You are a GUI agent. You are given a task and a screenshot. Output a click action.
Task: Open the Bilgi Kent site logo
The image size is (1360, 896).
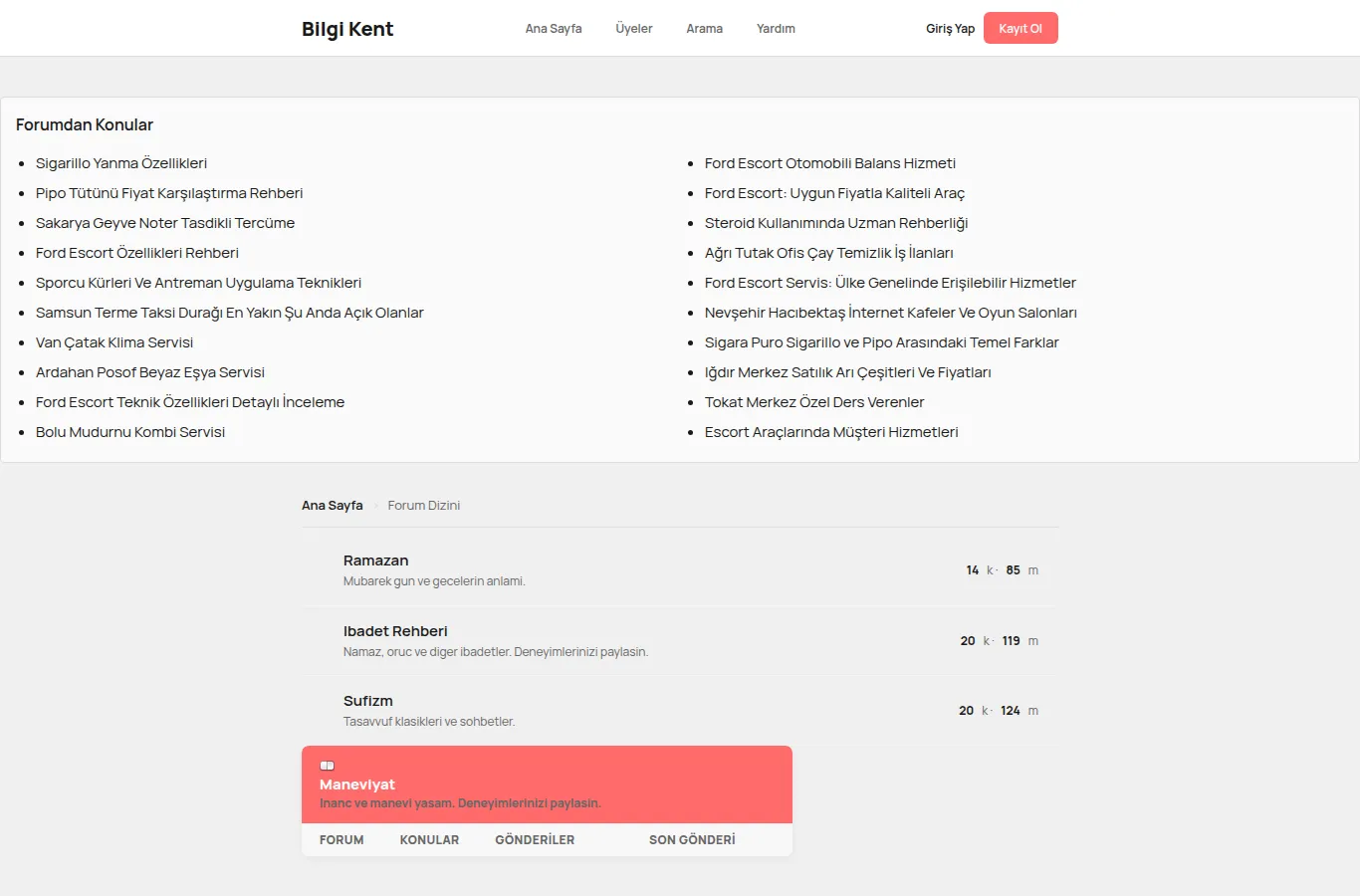click(347, 29)
